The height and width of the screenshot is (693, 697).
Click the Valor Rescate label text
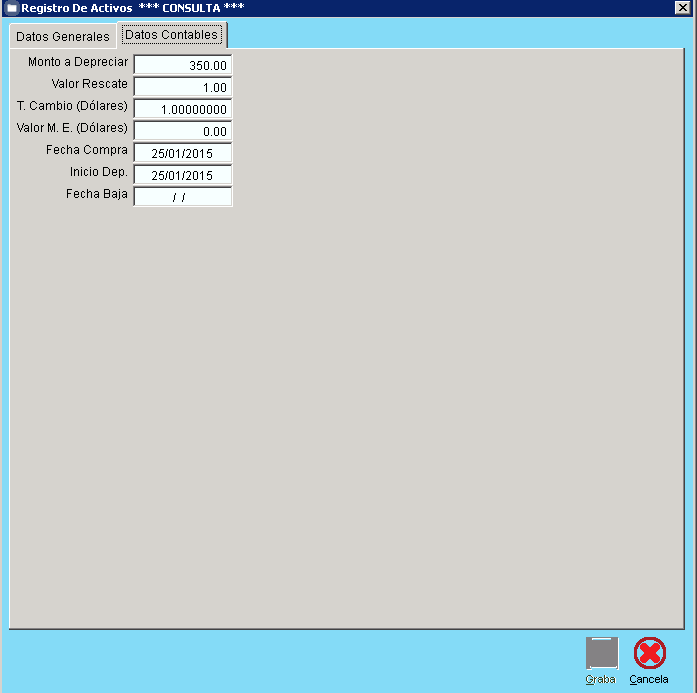point(90,84)
